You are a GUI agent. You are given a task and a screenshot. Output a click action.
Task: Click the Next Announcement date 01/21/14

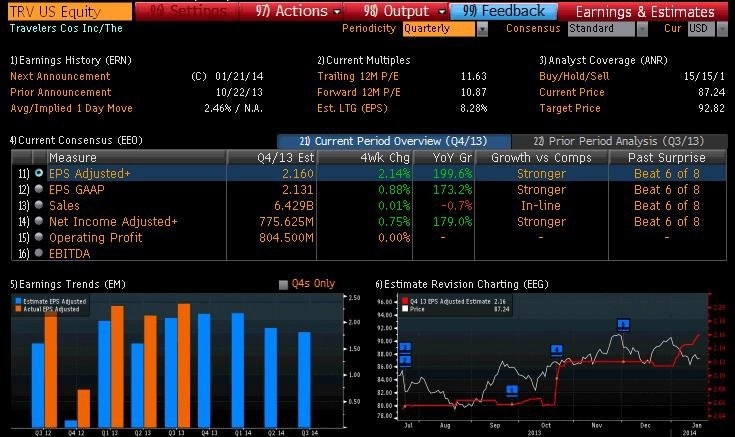tap(239, 76)
